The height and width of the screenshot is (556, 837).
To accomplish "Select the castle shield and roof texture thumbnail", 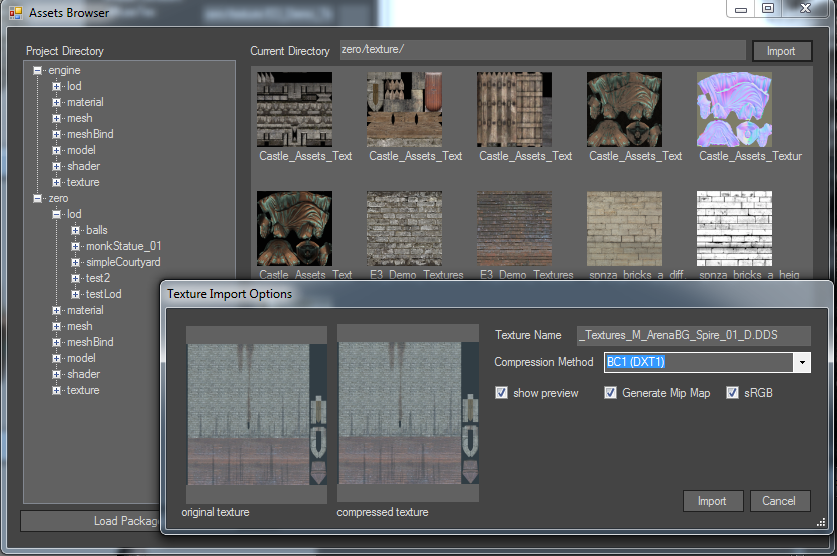I will click(405, 109).
